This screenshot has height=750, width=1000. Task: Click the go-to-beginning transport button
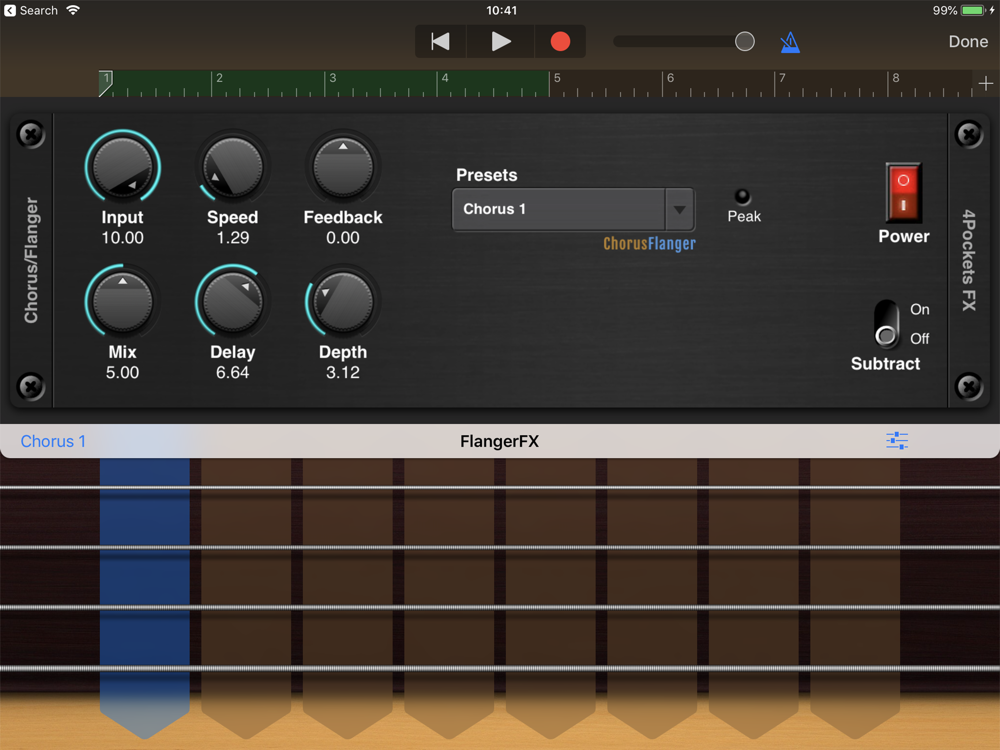(x=440, y=41)
